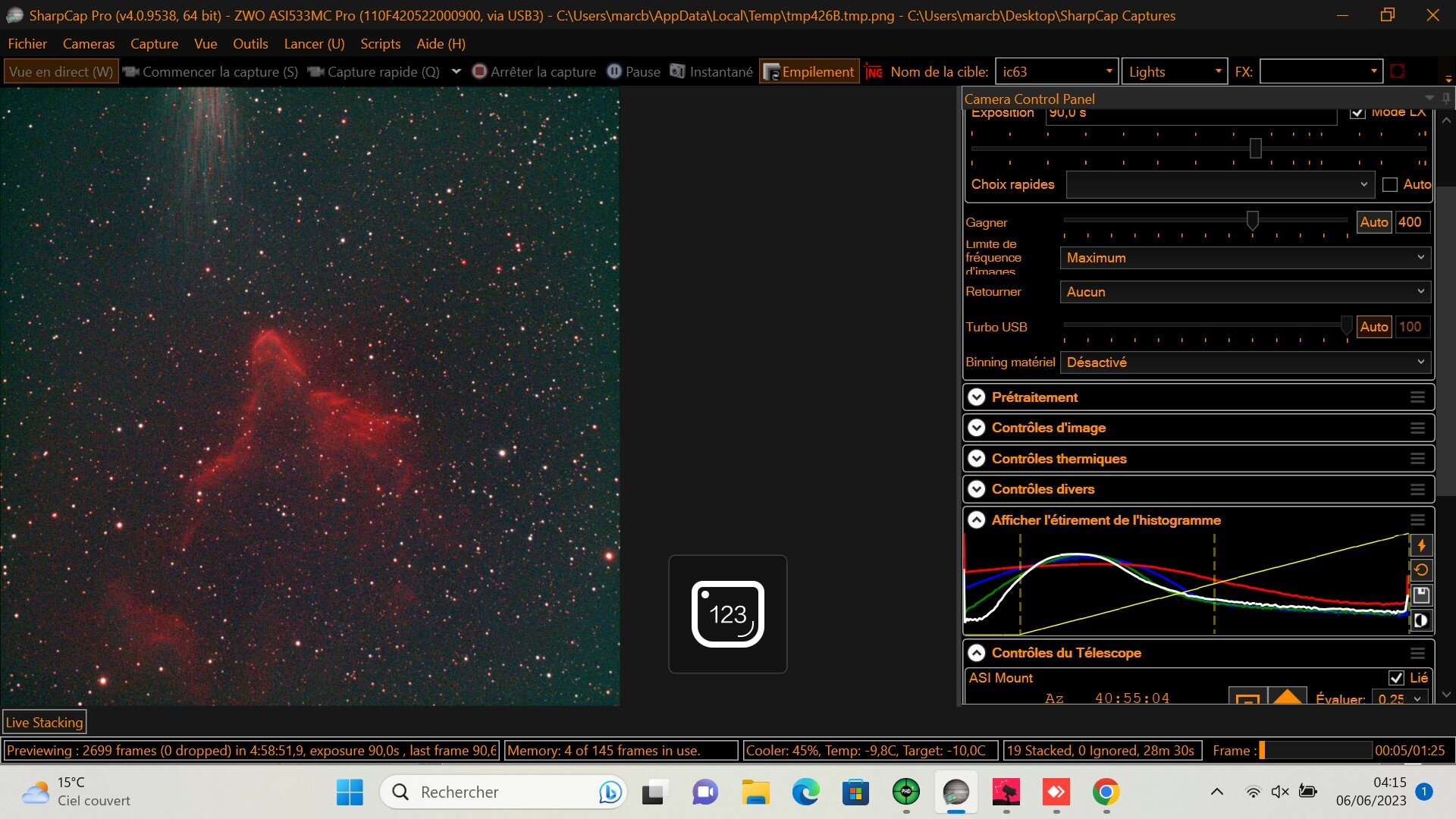Switch to the Live Stacking tab

click(44, 723)
